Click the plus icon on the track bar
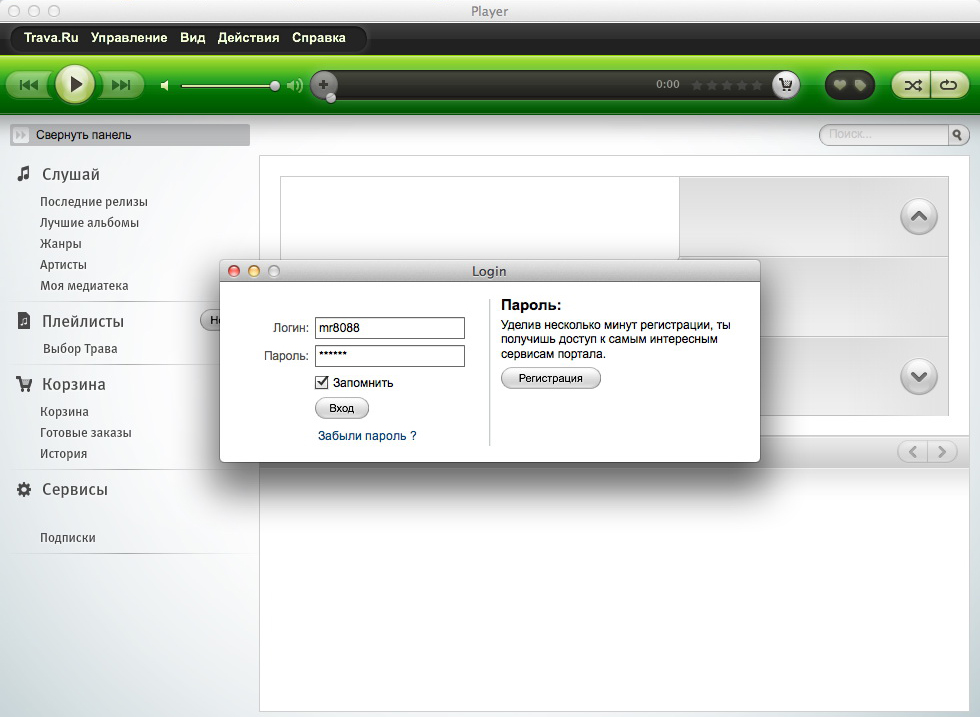The image size is (980, 717). click(x=323, y=85)
